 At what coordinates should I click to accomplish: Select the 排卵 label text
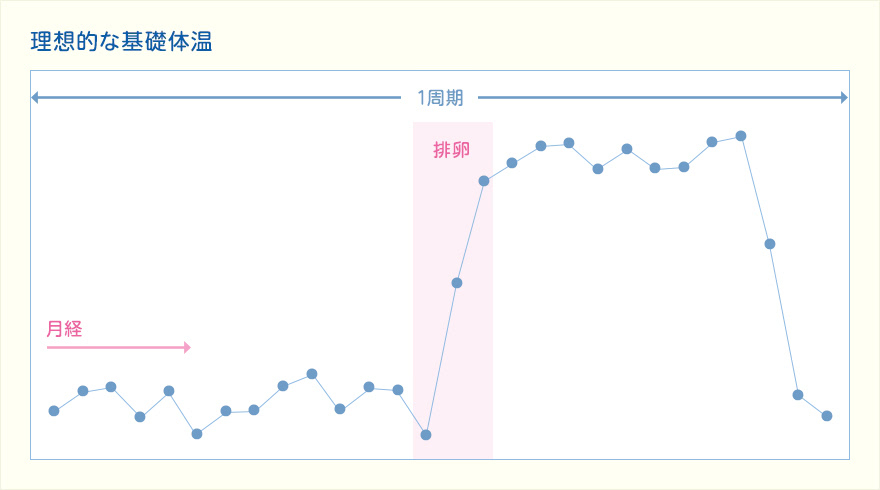coord(451,150)
